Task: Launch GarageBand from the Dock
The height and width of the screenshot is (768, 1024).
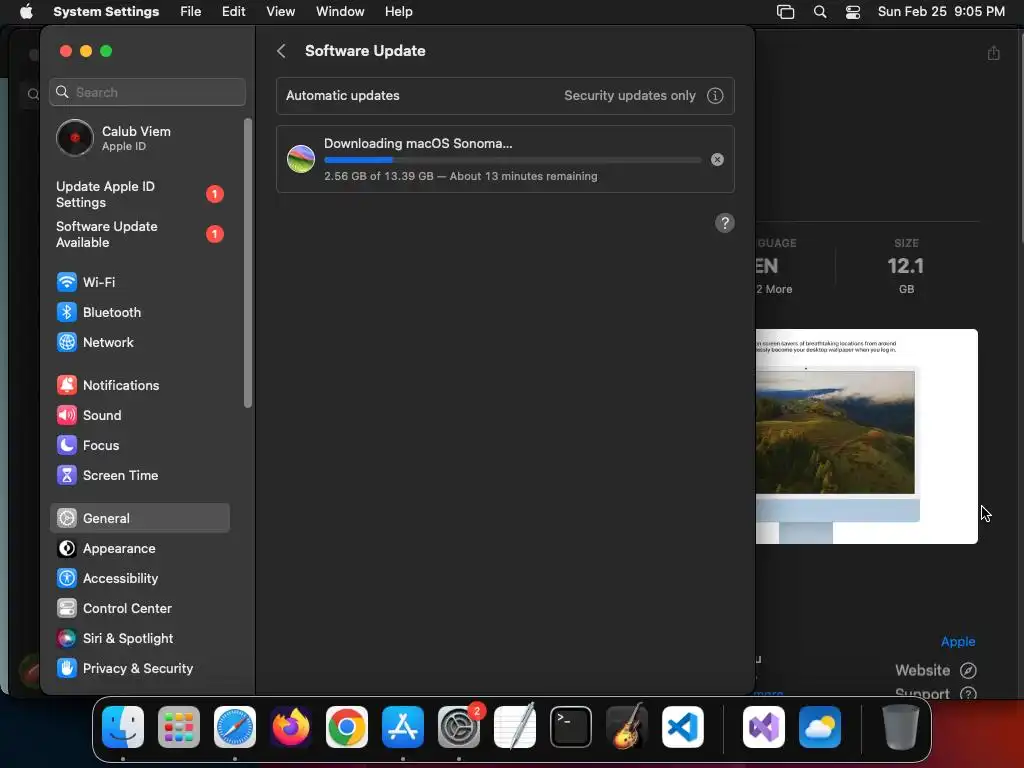Action: click(x=627, y=727)
